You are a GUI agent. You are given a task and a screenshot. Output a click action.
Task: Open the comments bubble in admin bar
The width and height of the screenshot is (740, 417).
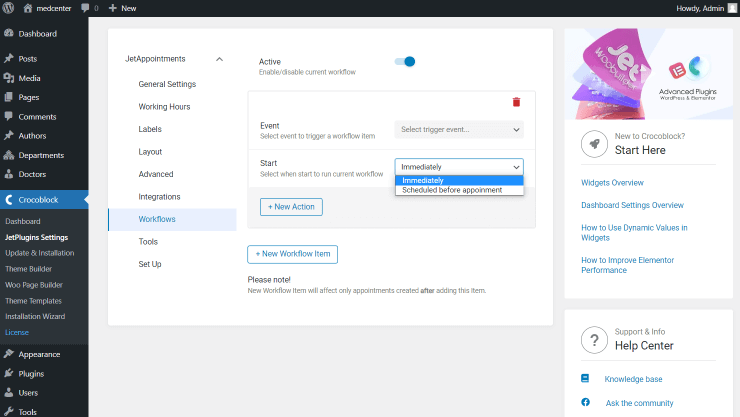[x=85, y=8]
